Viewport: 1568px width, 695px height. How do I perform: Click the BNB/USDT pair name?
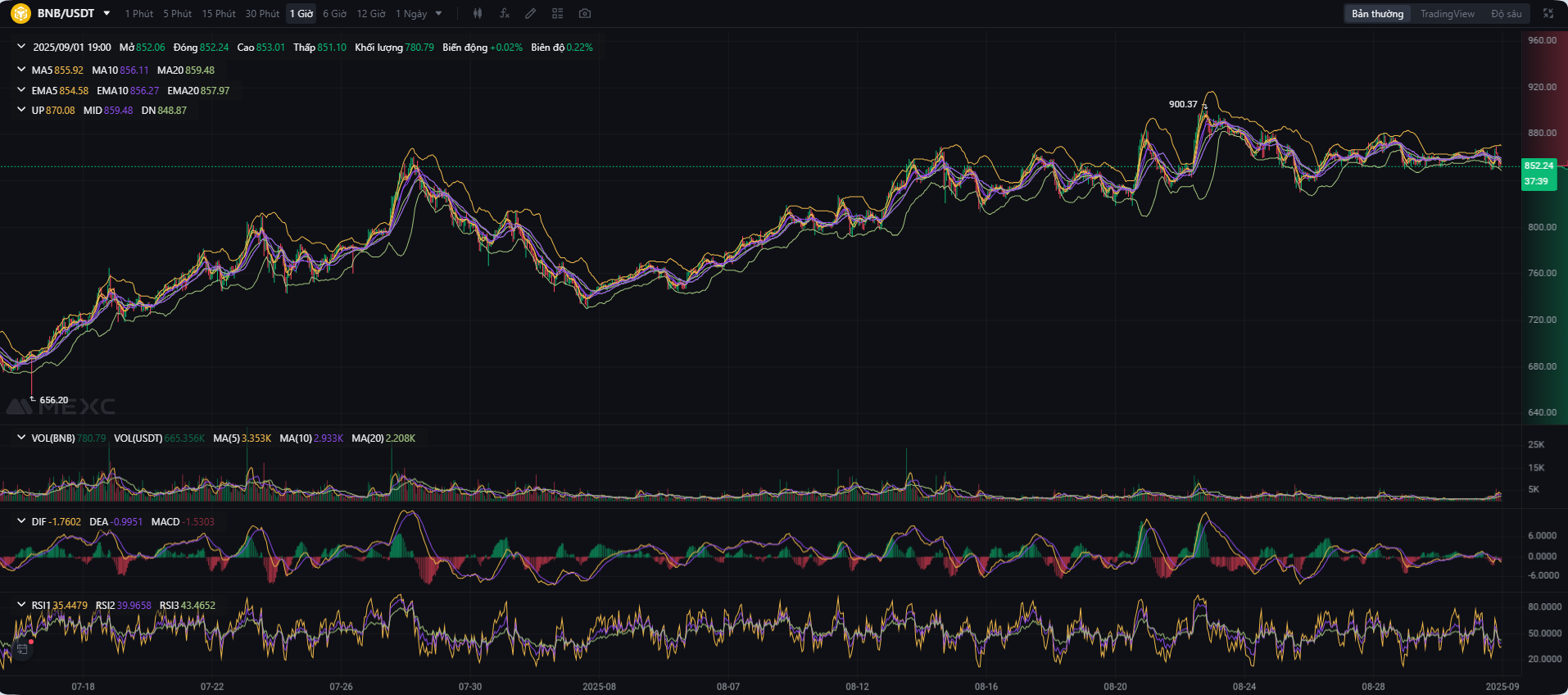tap(66, 13)
